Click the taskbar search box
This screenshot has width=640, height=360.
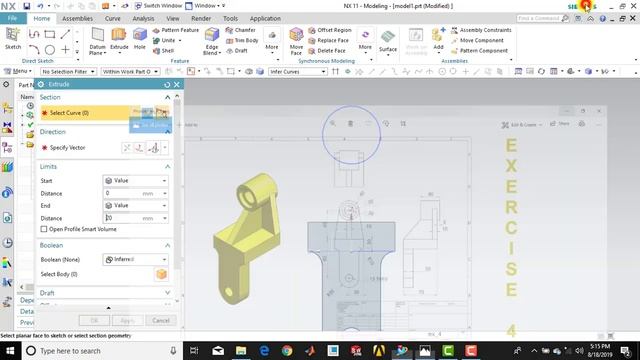point(102,351)
